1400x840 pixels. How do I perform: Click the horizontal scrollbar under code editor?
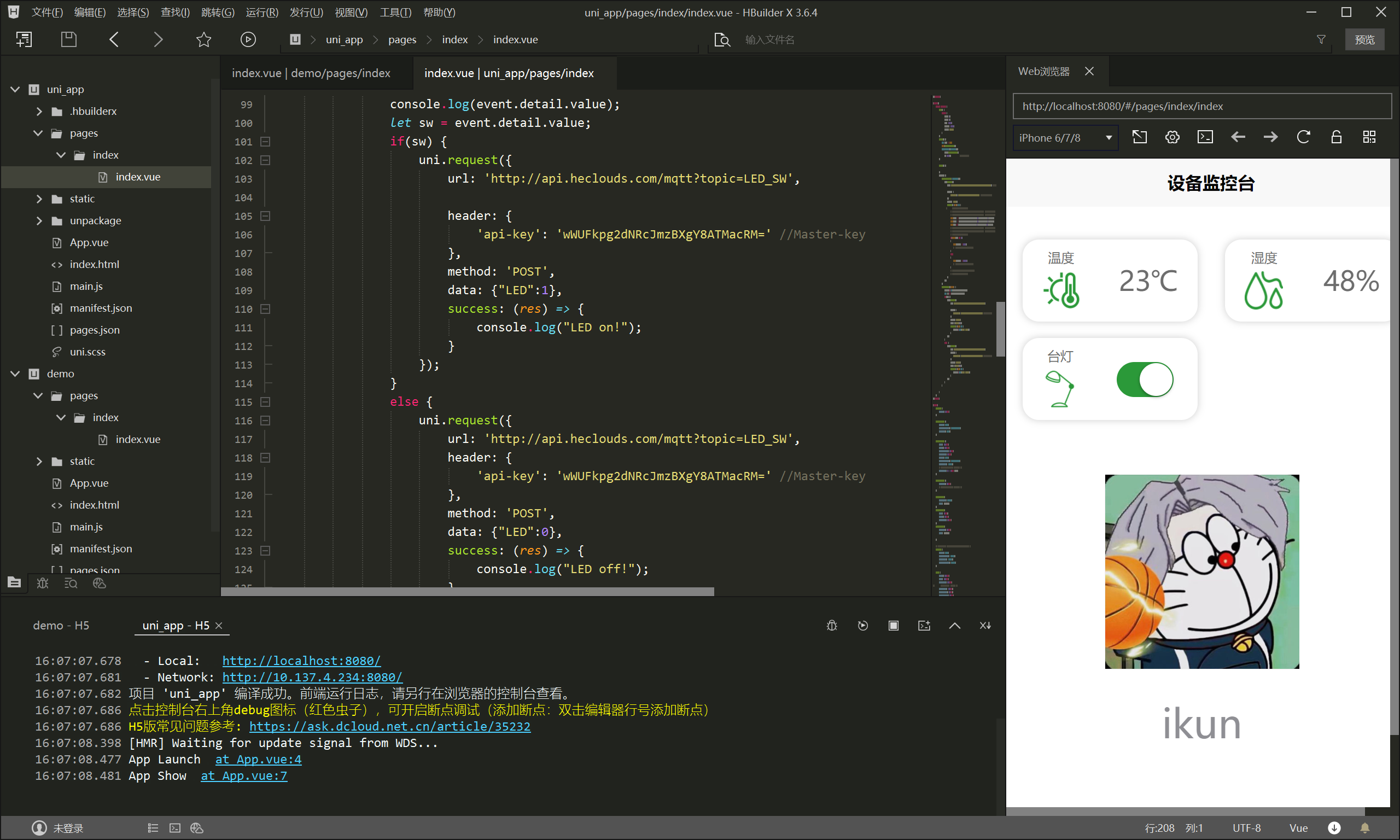[467, 592]
